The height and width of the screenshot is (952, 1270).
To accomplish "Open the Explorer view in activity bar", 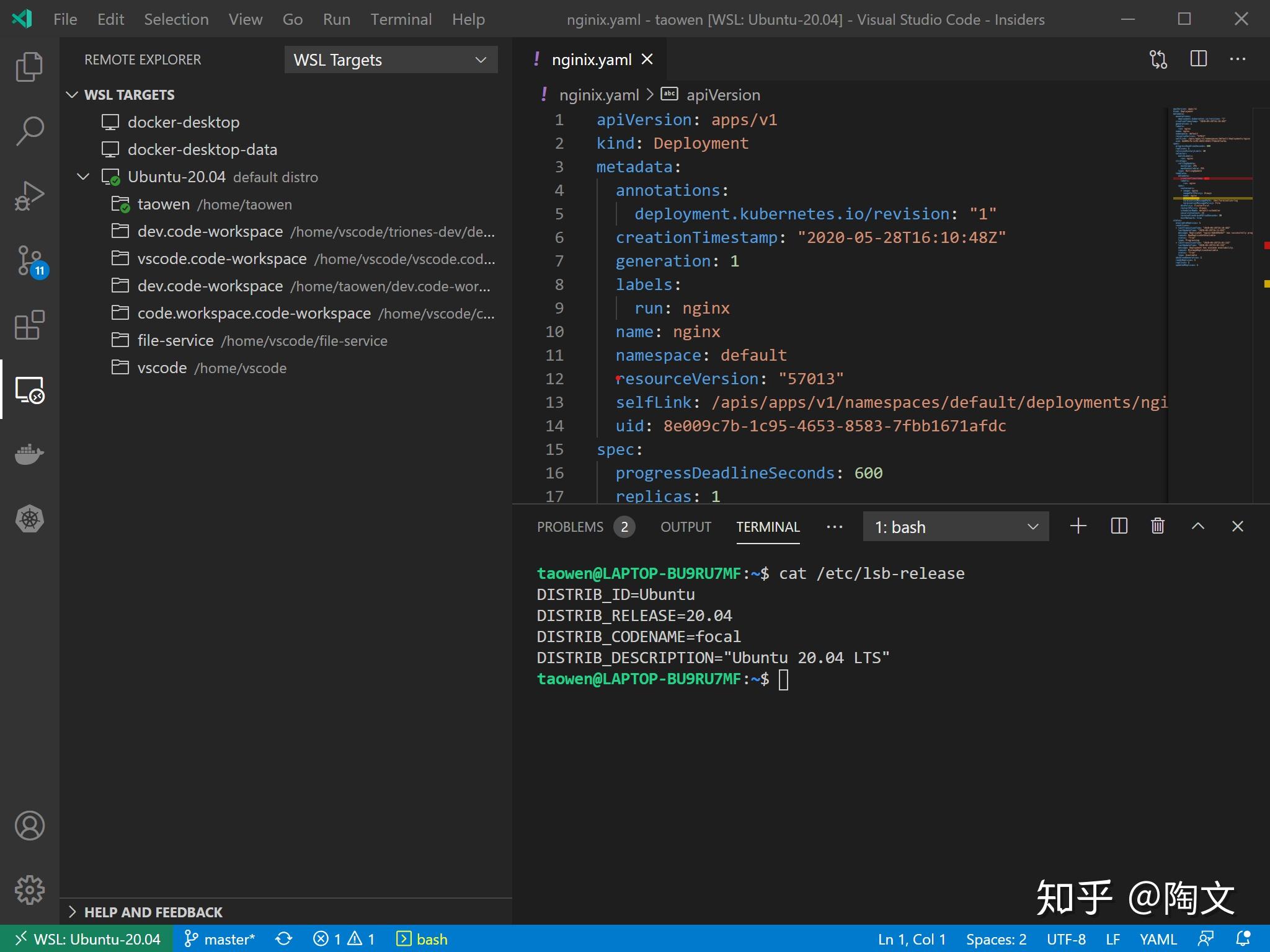I will coord(29,66).
